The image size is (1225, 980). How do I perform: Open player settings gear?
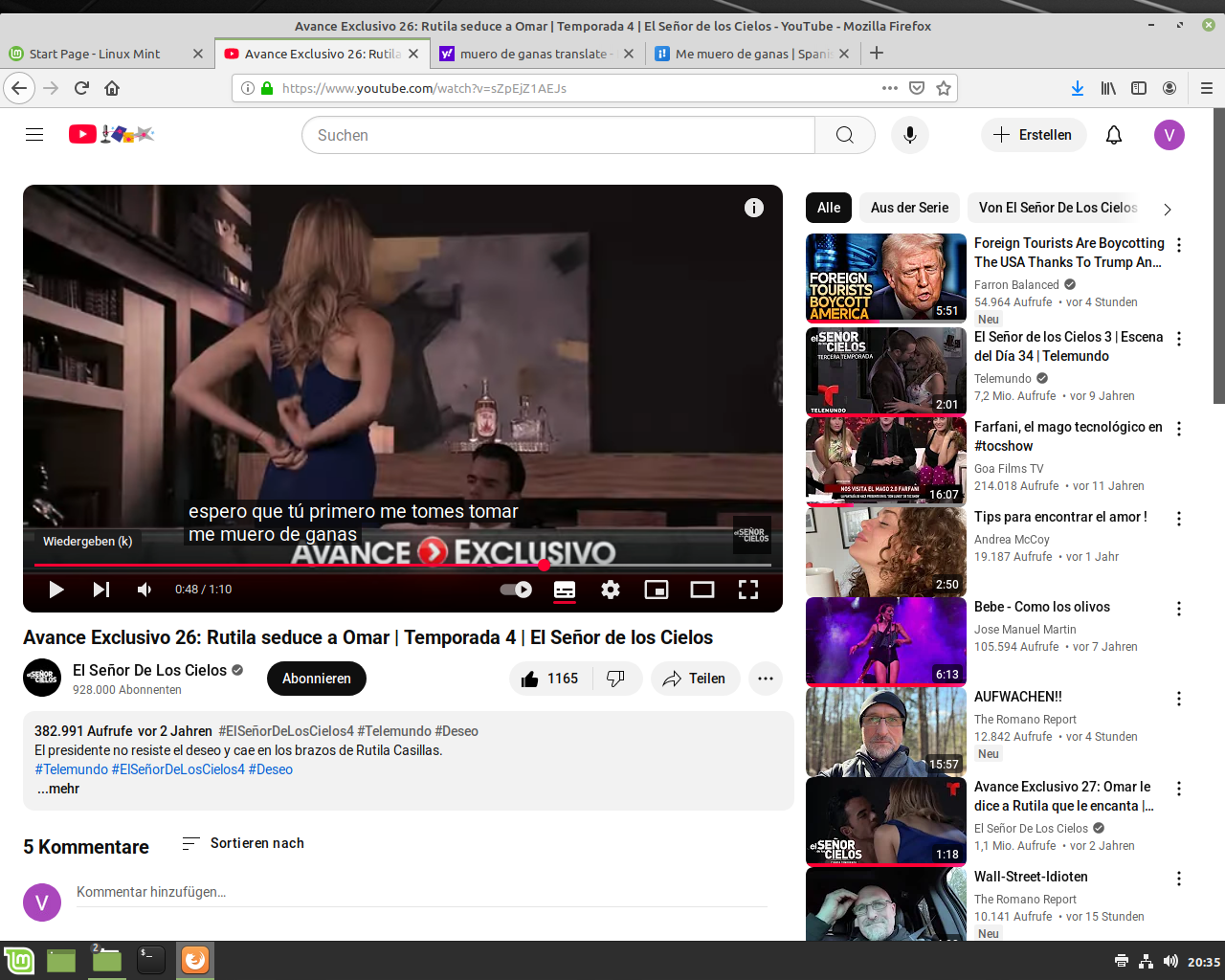click(x=611, y=590)
